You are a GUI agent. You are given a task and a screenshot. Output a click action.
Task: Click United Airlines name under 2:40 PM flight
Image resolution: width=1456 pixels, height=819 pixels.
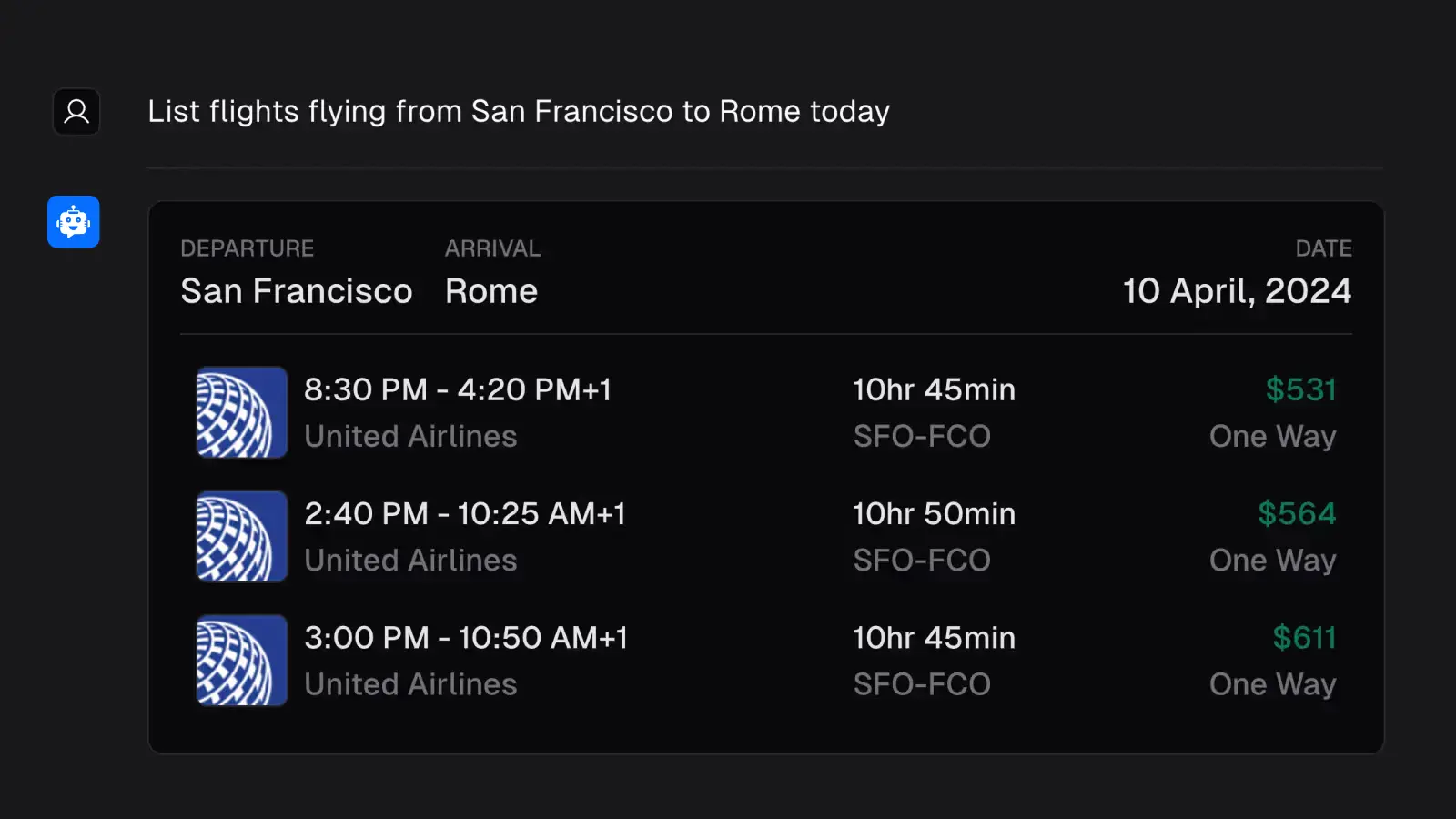(x=410, y=561)
